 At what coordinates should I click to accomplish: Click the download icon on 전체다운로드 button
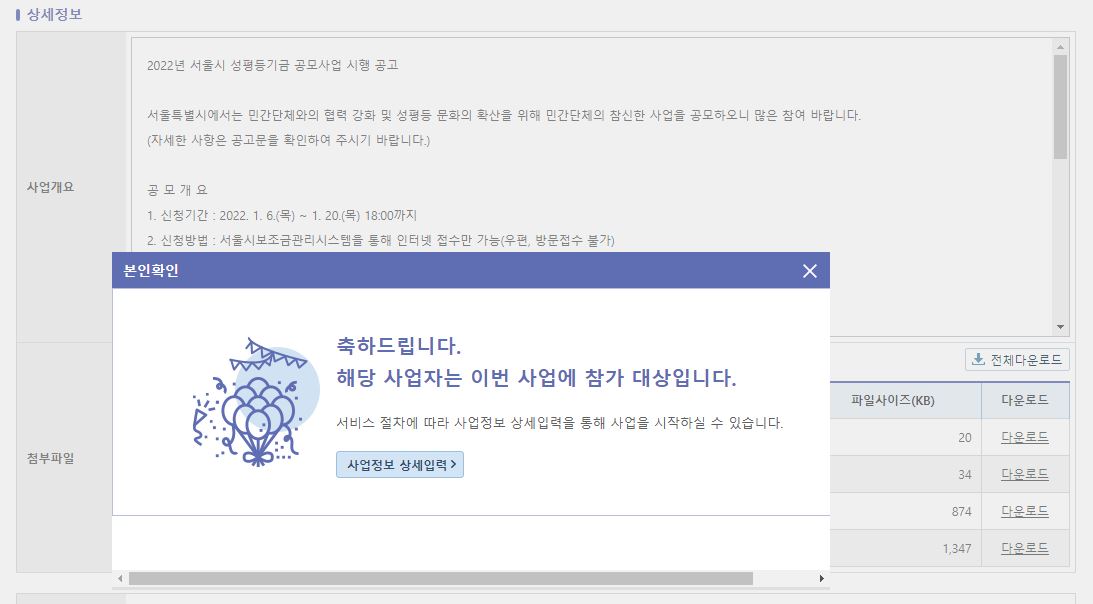coord(979,359)
